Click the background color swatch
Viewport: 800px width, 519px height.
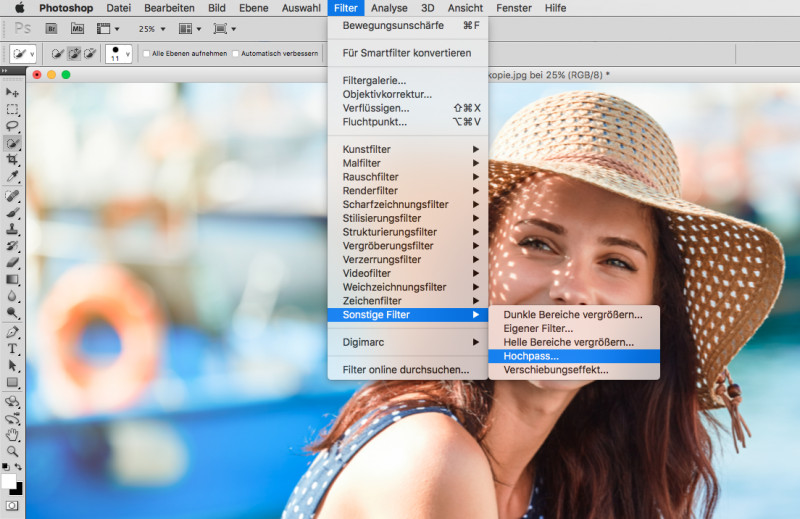(19, 490)
